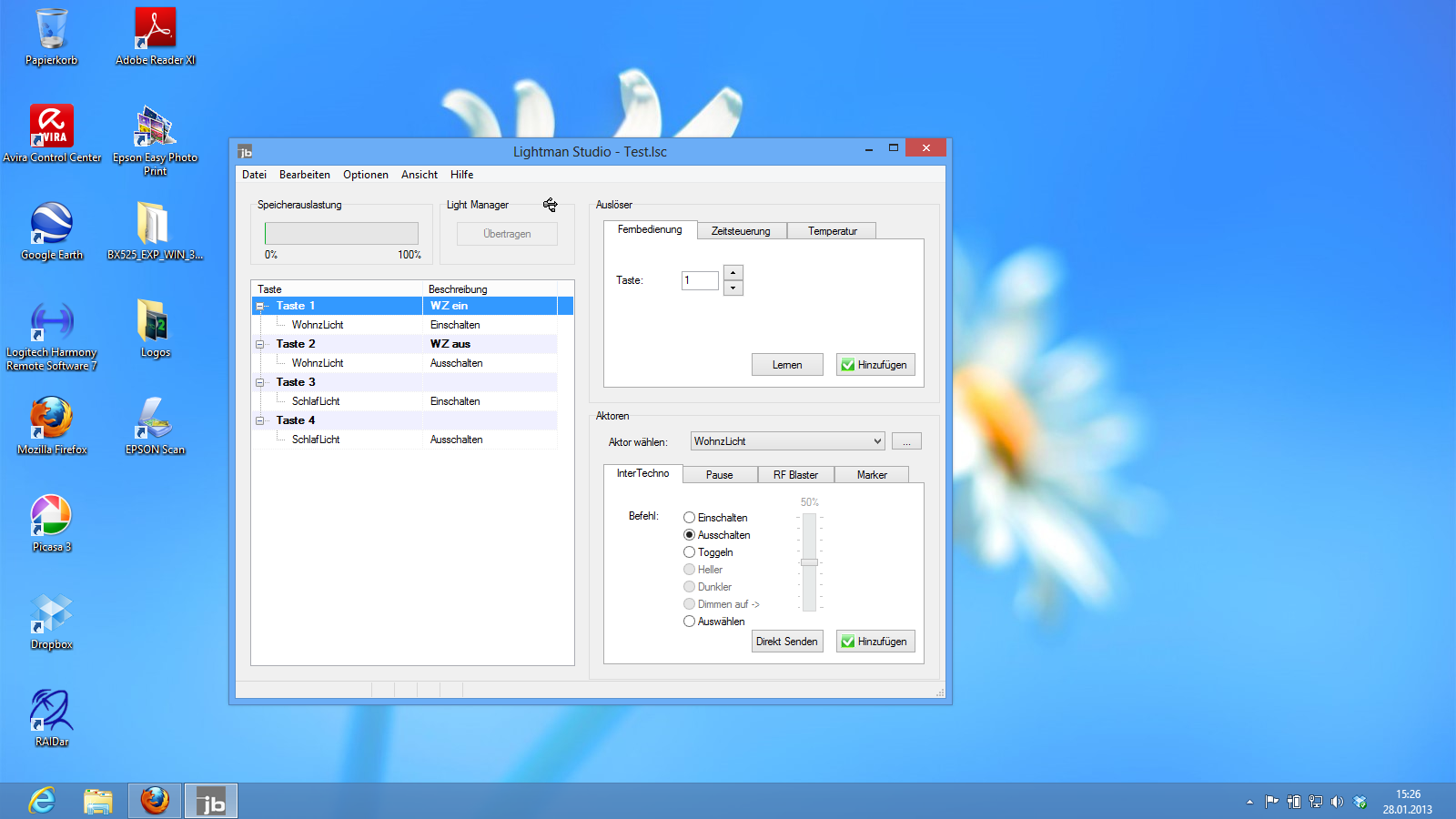Choose the Toggeln command option
This screenshot has height=819, width=1456.
(689, 552)
